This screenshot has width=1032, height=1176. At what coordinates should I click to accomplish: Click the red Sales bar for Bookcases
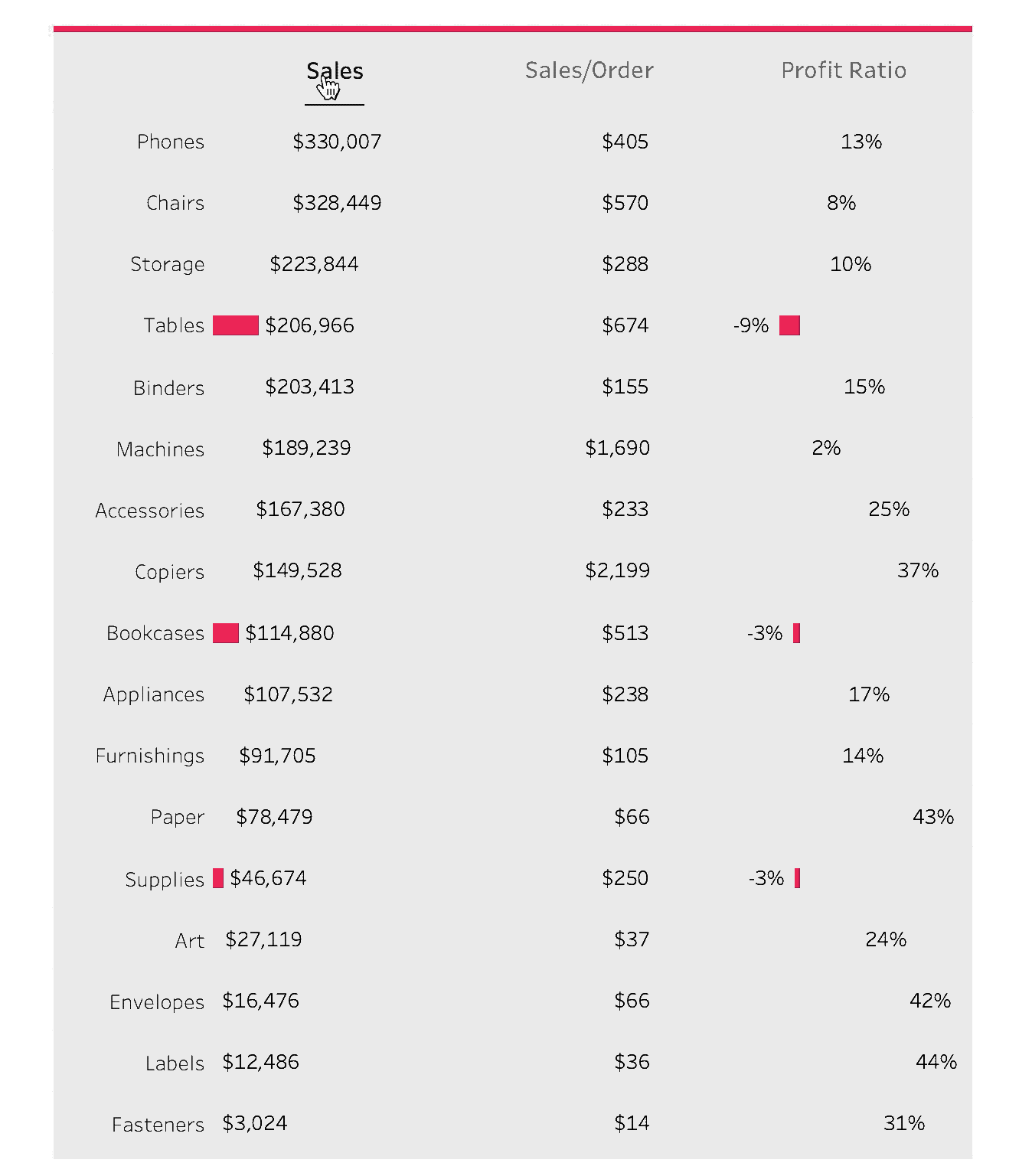[226, 633]
